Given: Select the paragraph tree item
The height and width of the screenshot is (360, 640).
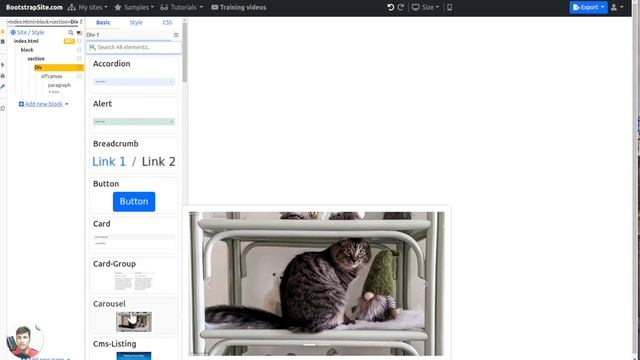Looking at the screenshot, I should coord(59,85).
